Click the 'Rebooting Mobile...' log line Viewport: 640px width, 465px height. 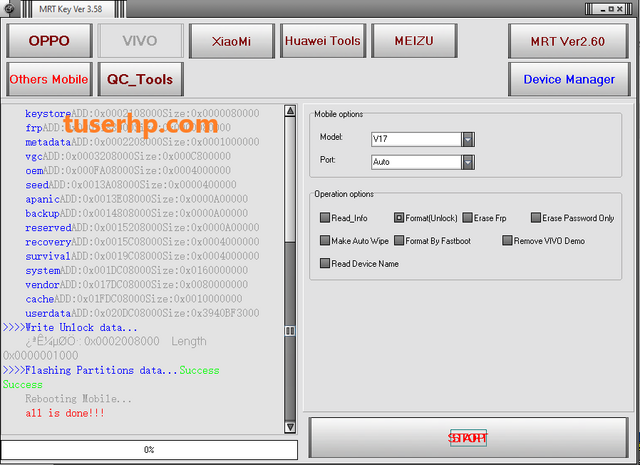[78, 399]
